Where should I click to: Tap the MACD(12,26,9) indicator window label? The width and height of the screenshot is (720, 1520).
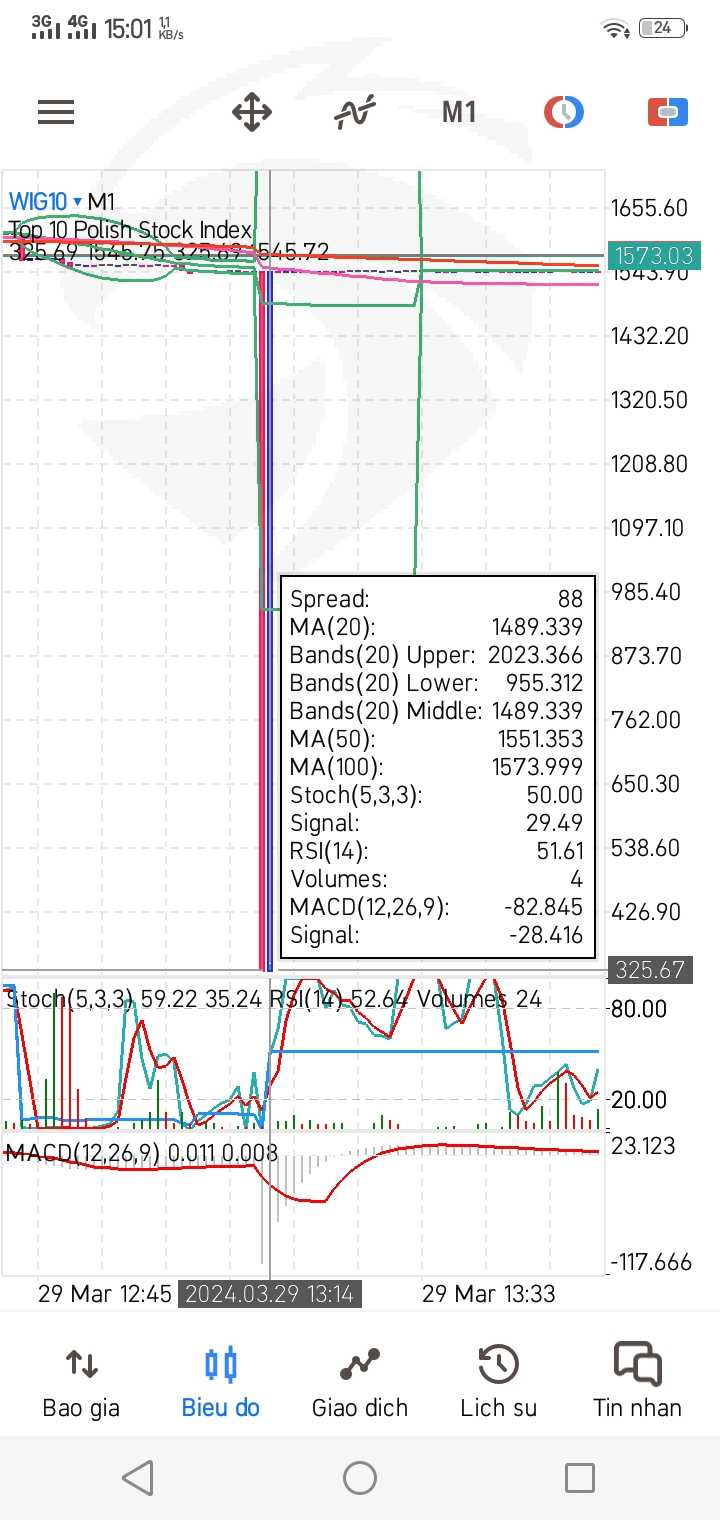coord(82,1153)
